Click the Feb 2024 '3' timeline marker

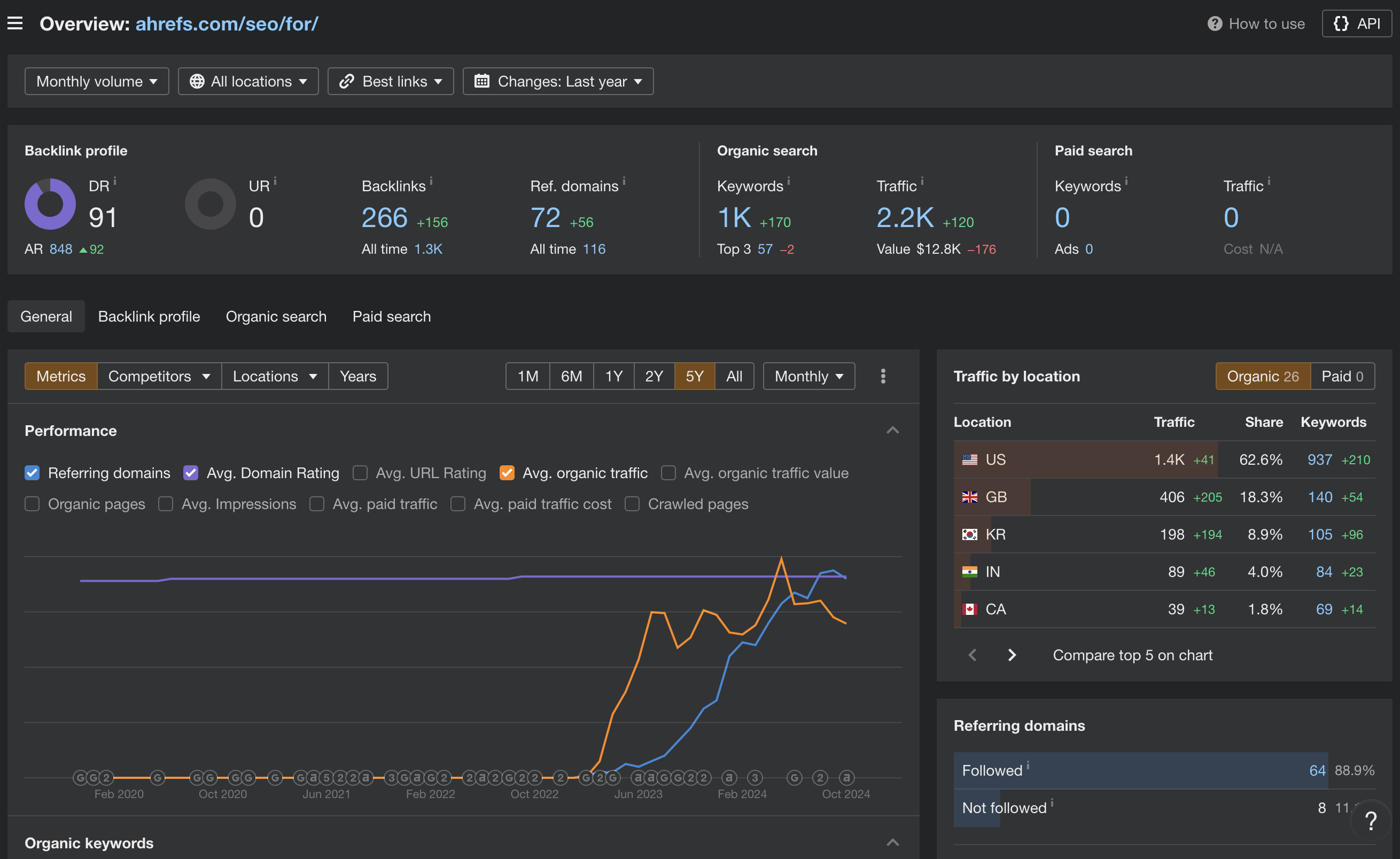(755, 777)
